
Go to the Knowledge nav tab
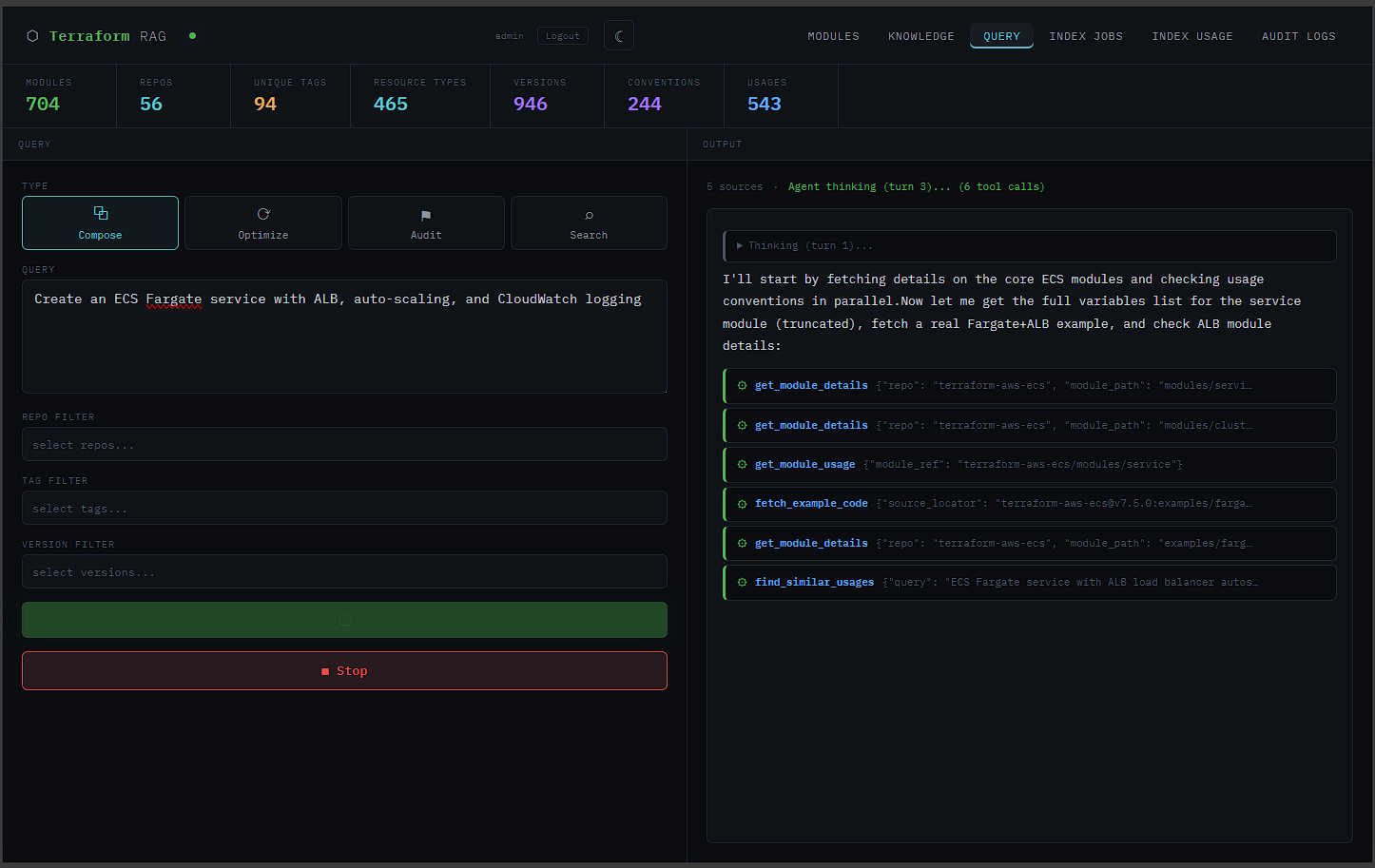click(921, 36)
